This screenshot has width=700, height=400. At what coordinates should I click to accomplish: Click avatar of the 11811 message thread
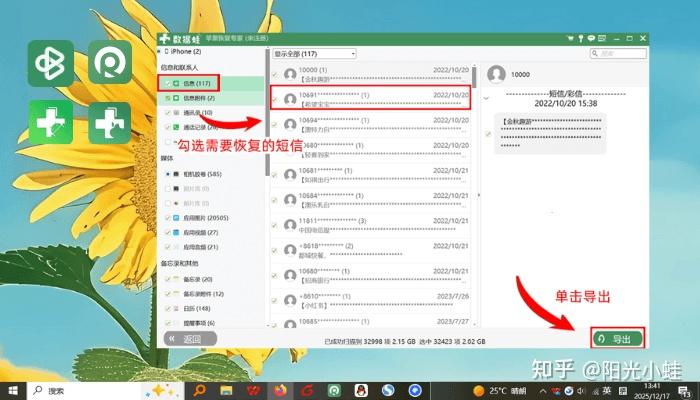click(290, 225)
